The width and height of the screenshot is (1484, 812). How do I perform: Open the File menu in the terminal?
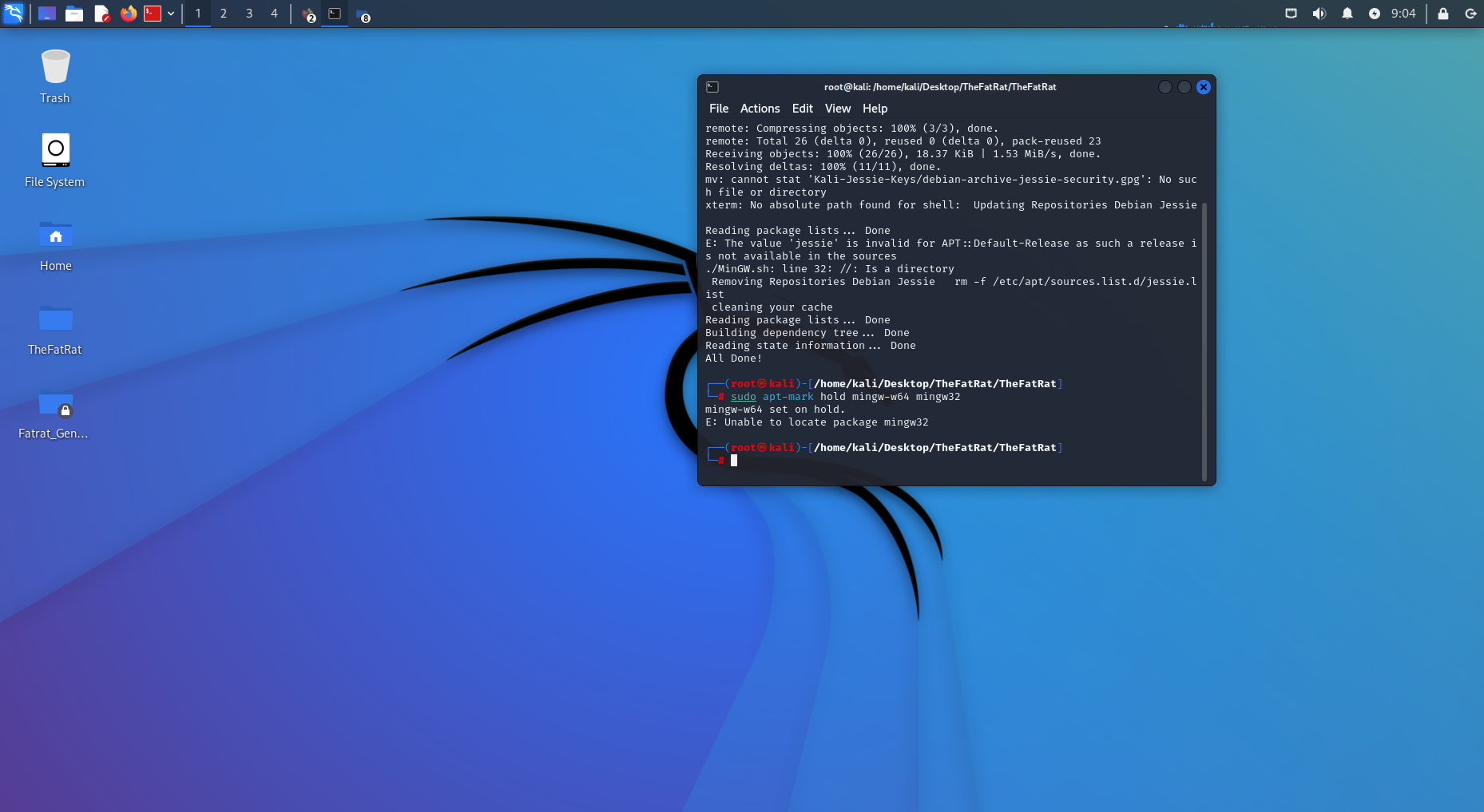tap(718, 109)
